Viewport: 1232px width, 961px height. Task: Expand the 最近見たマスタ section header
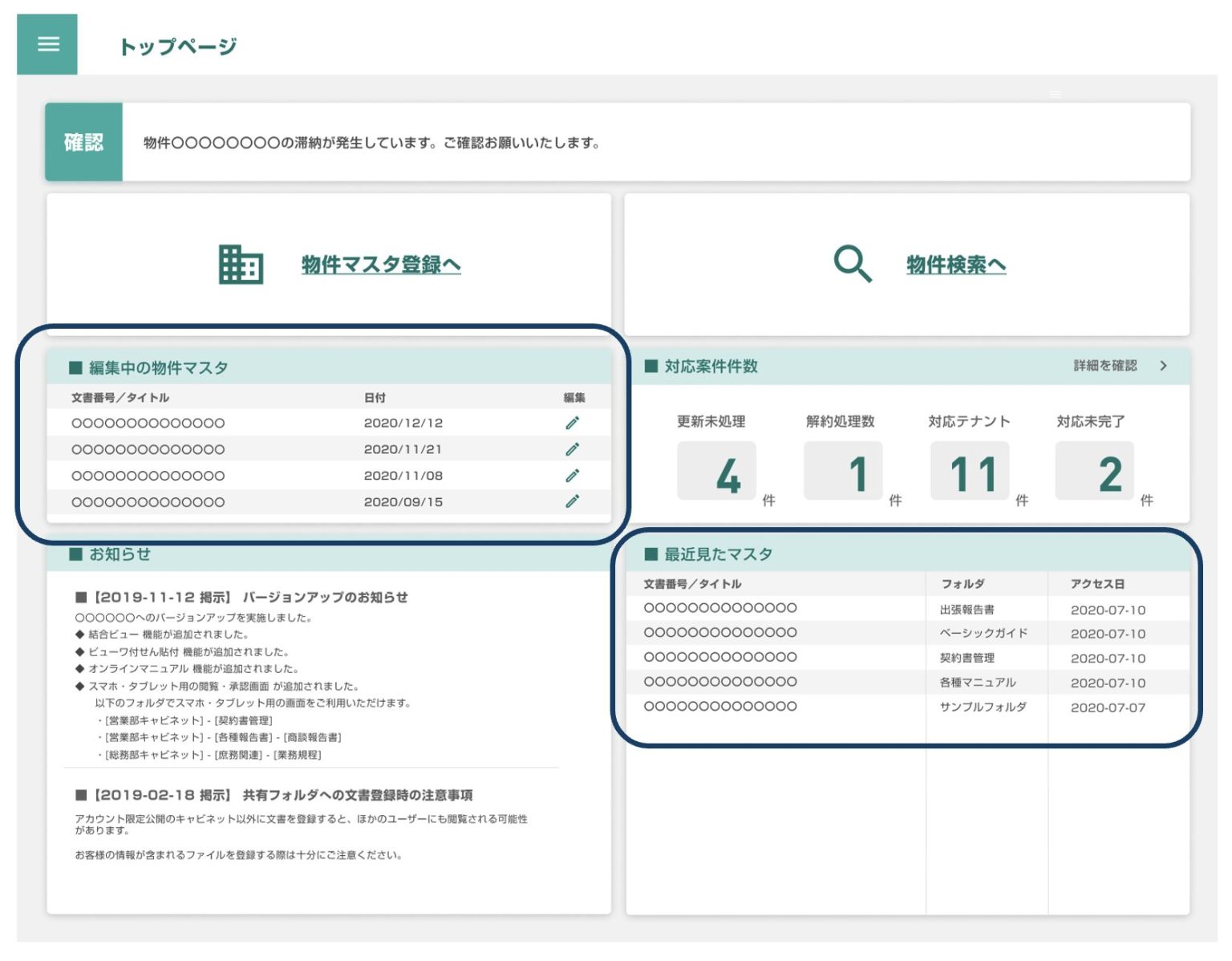[716, 553]
